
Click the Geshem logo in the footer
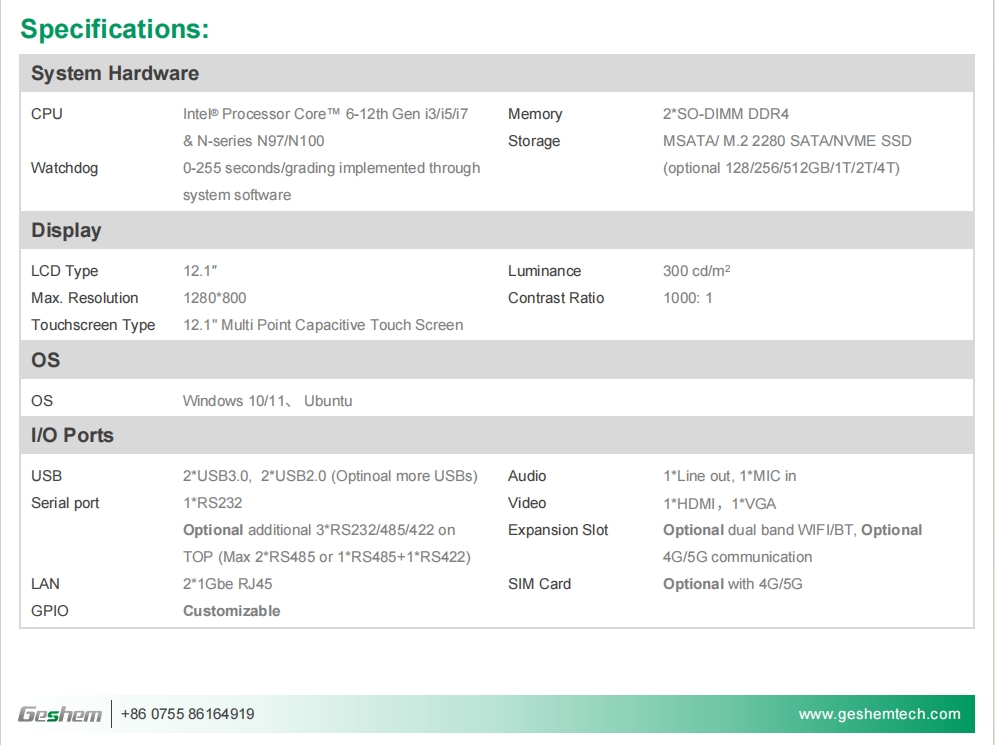pyautogui.click(x=60, y=714)
